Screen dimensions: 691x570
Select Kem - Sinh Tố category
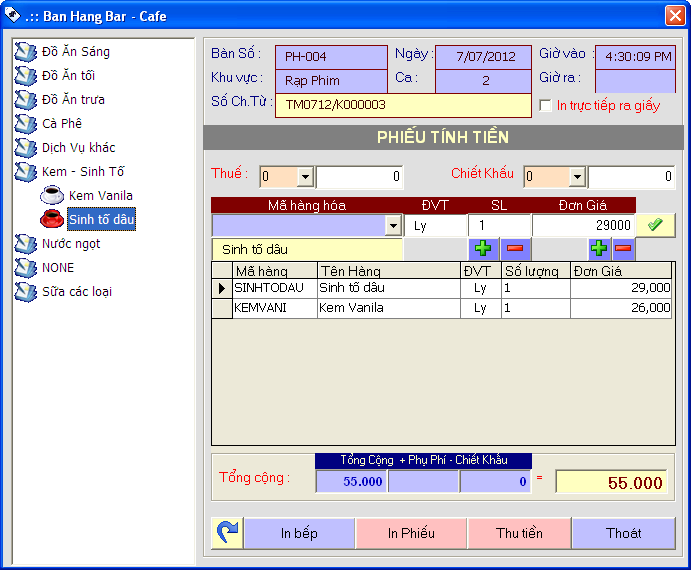(x=83, y=171)
